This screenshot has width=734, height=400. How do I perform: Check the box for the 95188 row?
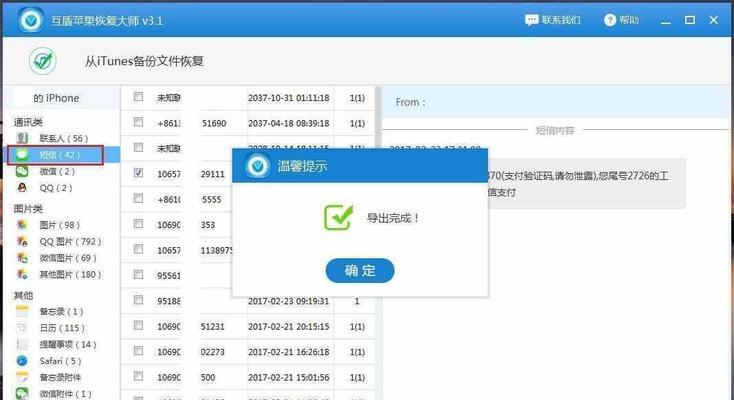138,299
